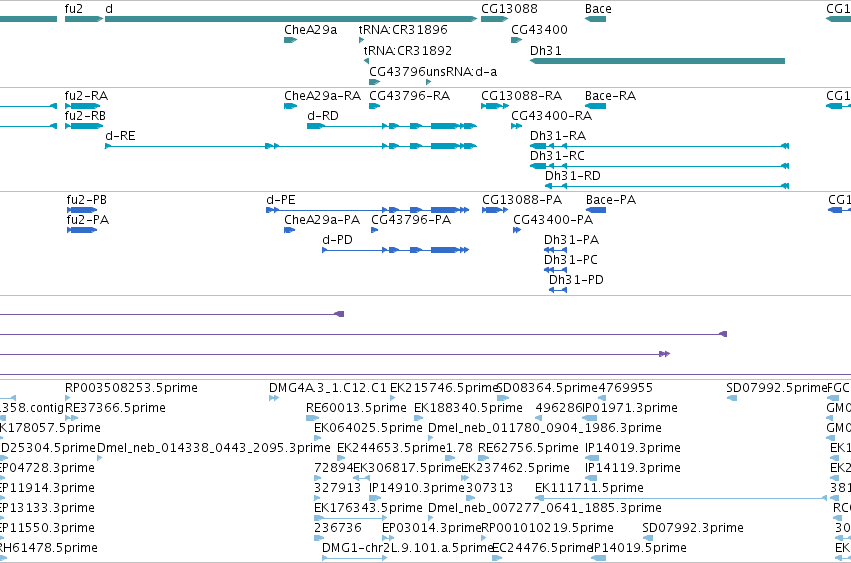Select CG43796-PA protein label
Viewport: 851px width, 563px height.
coord(411,220)
